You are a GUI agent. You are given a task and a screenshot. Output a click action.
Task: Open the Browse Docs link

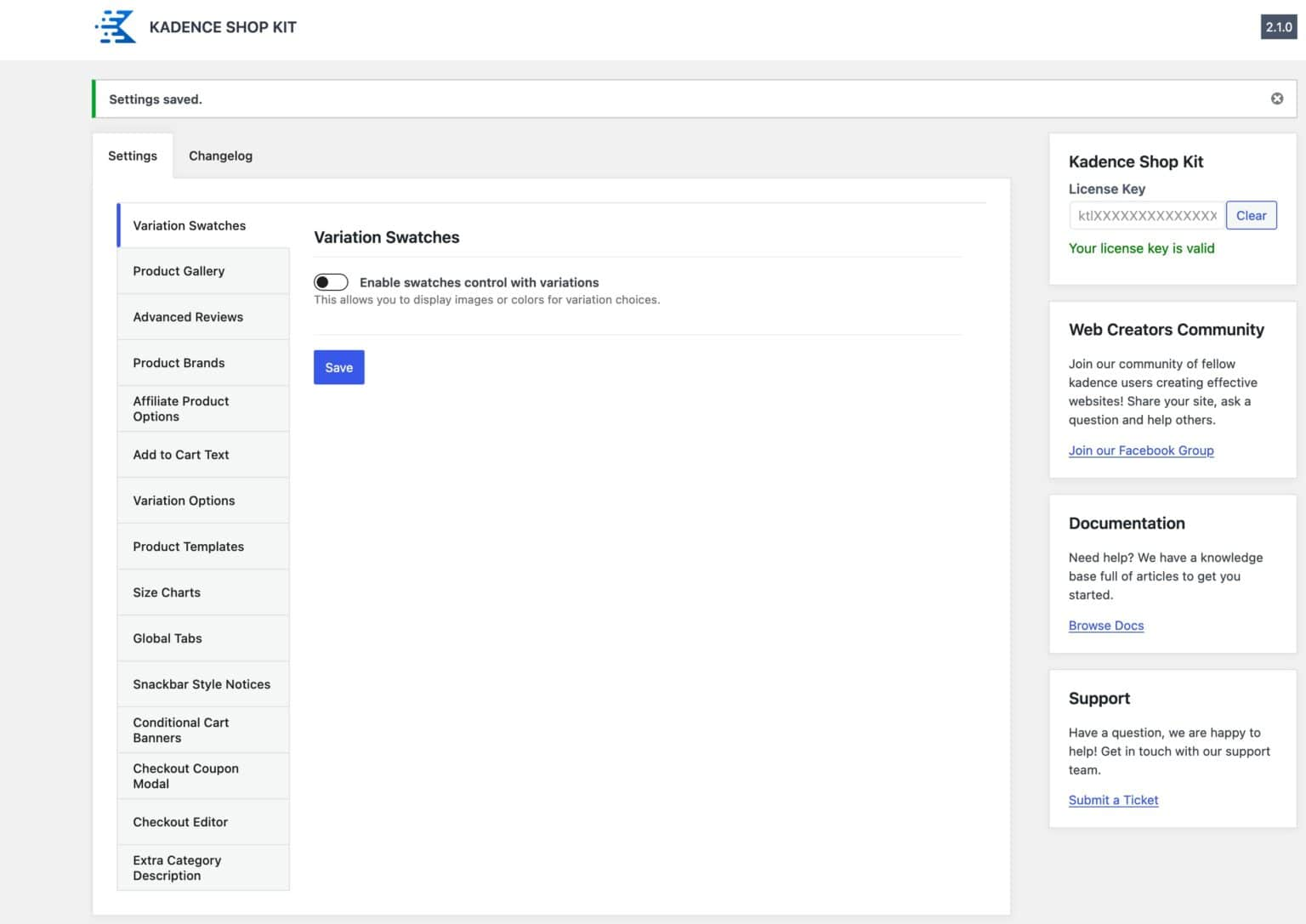pyautogui.click(x=1105, y=626)
